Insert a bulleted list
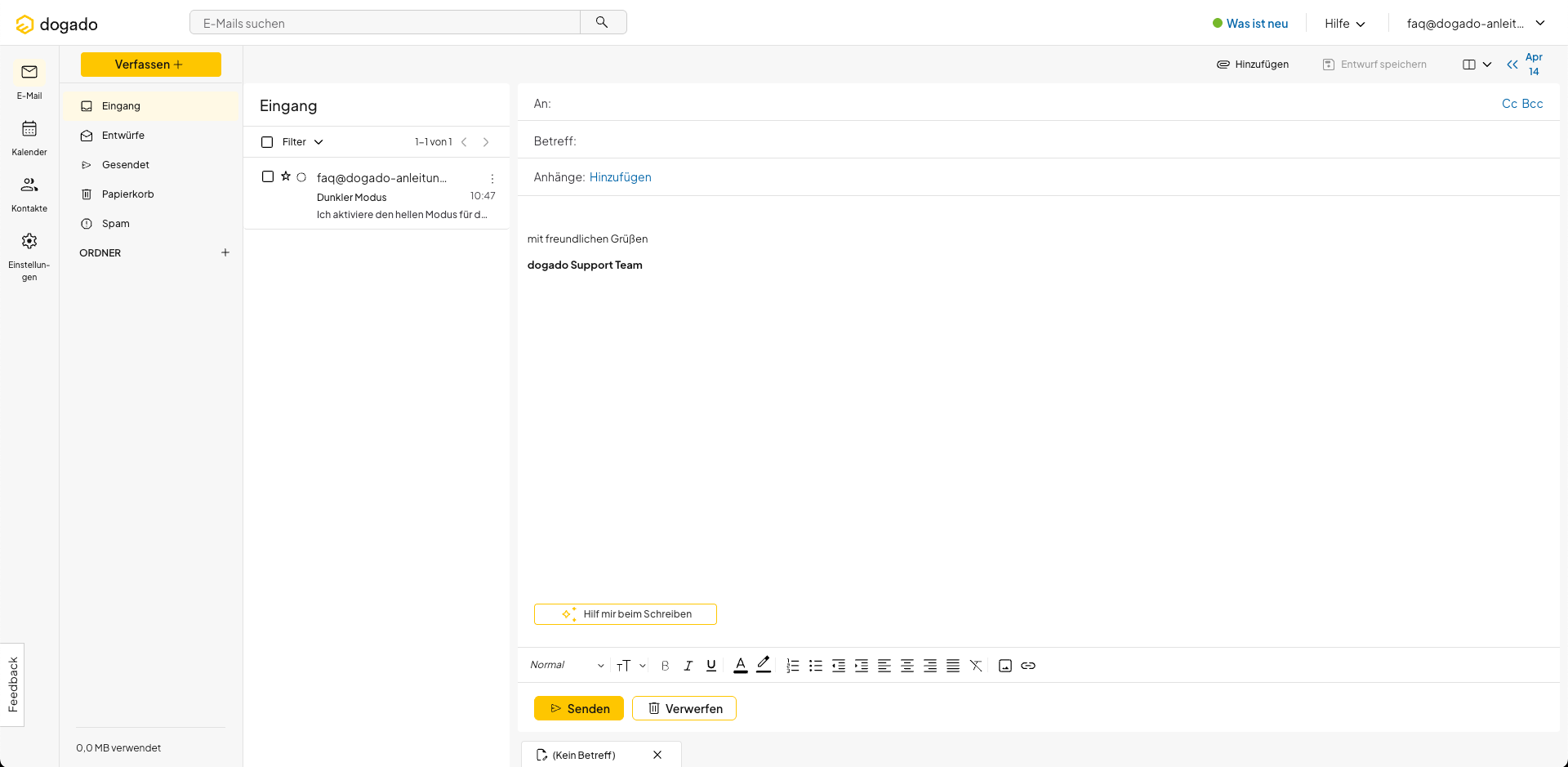The image size is (1568, 767). 815,666
